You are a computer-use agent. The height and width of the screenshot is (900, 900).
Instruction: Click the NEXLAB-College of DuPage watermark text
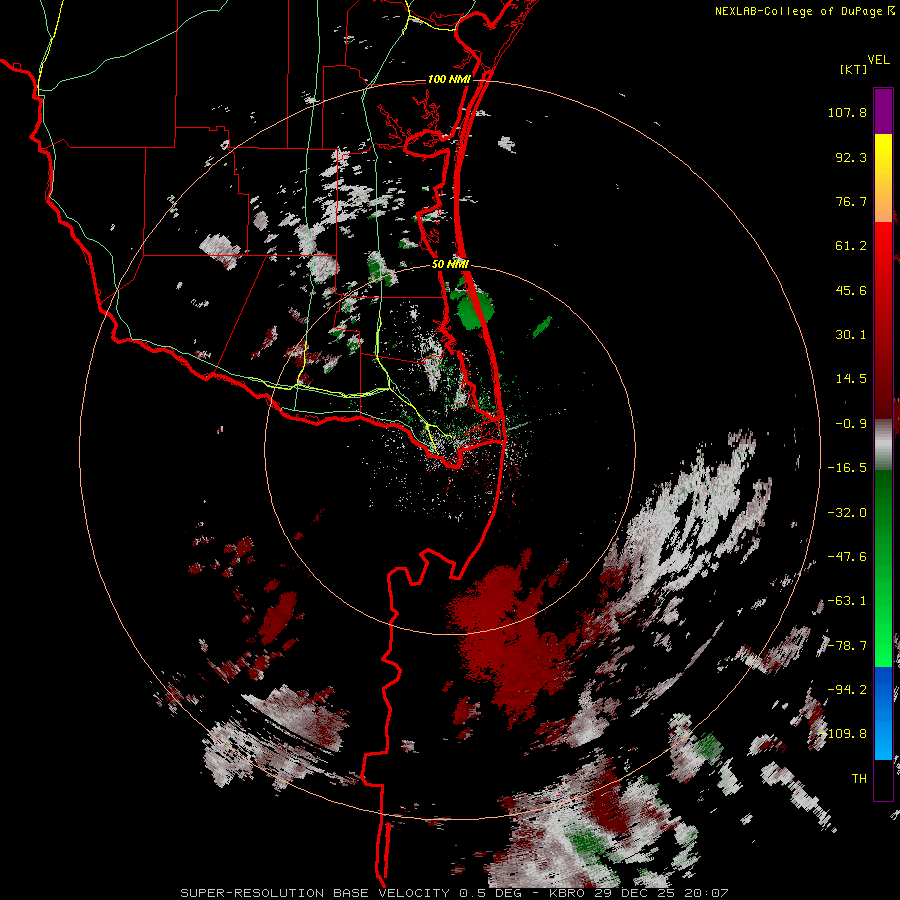(798, 11)
